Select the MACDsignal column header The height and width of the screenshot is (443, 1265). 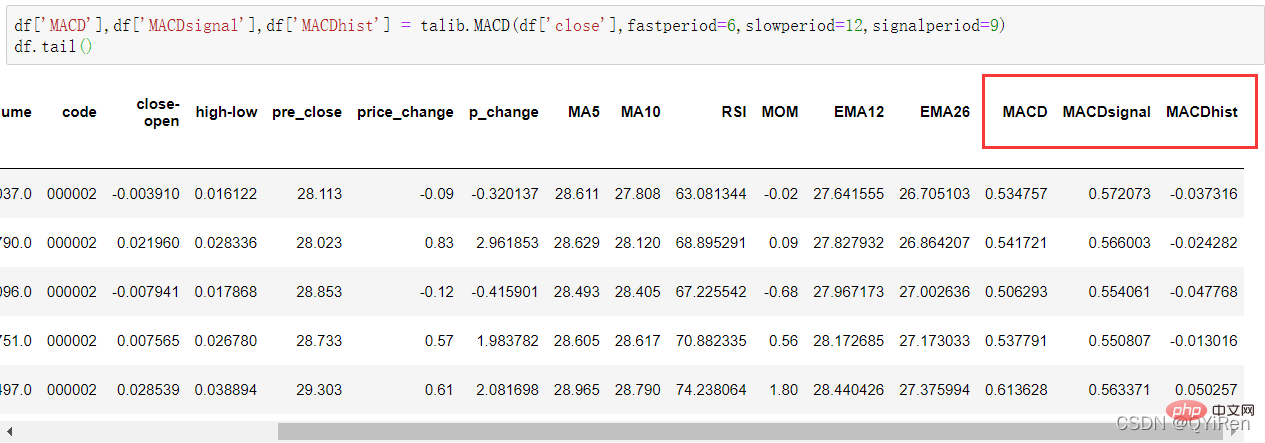[1106, 112]
